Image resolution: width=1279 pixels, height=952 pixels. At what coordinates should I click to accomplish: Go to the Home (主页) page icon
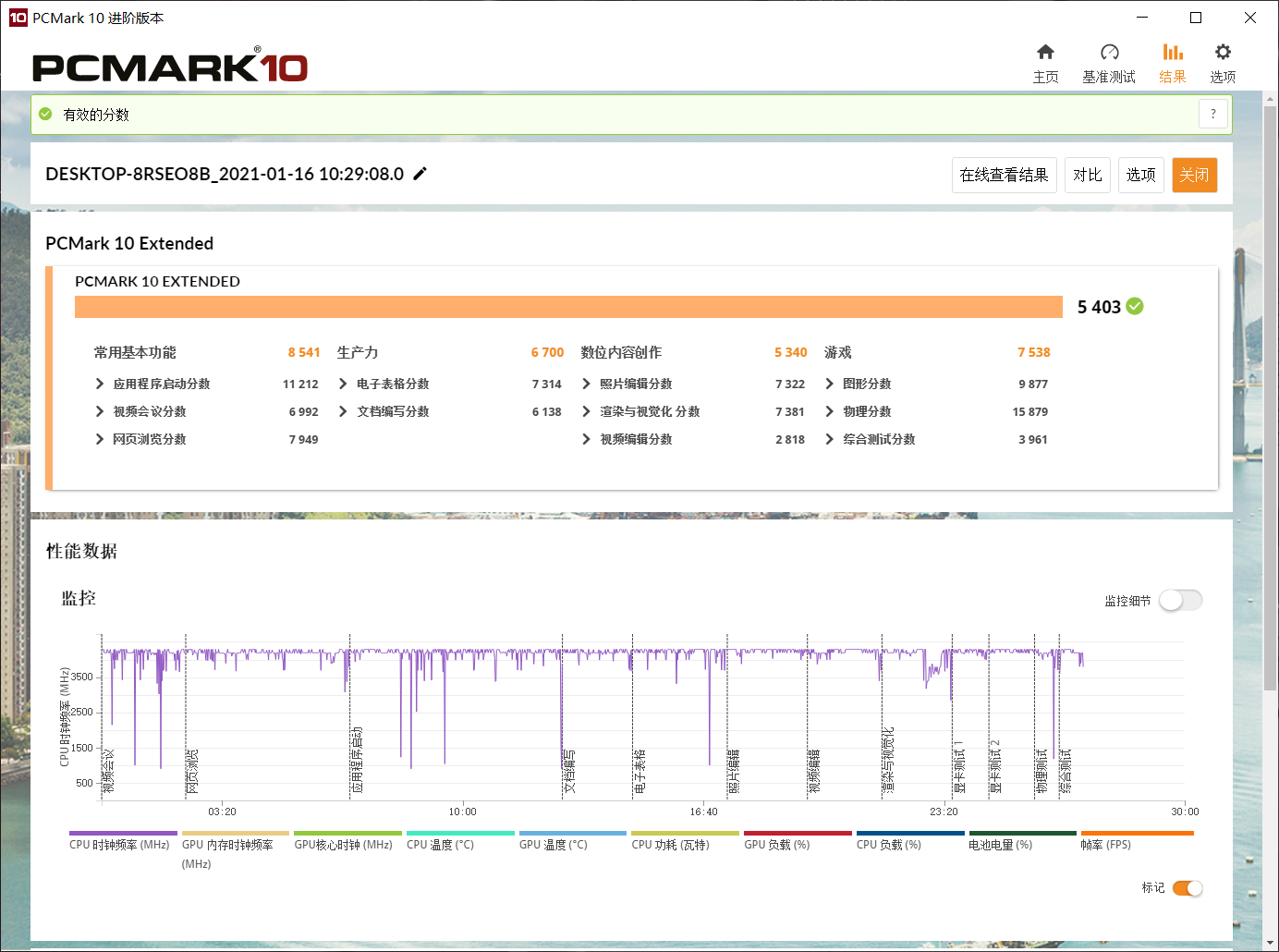[1045, 53]
